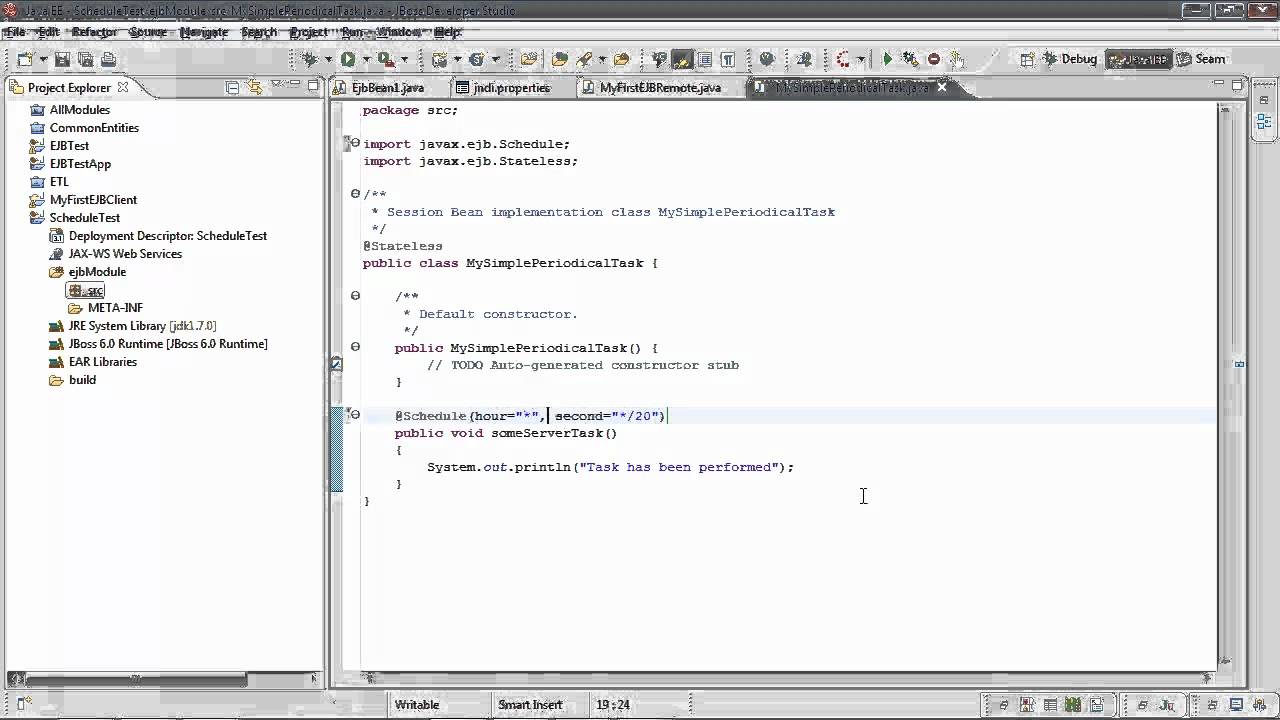Viewport: 1280px width, 720px height.
Task: Click the green Resume play icon
Action: 887,60
